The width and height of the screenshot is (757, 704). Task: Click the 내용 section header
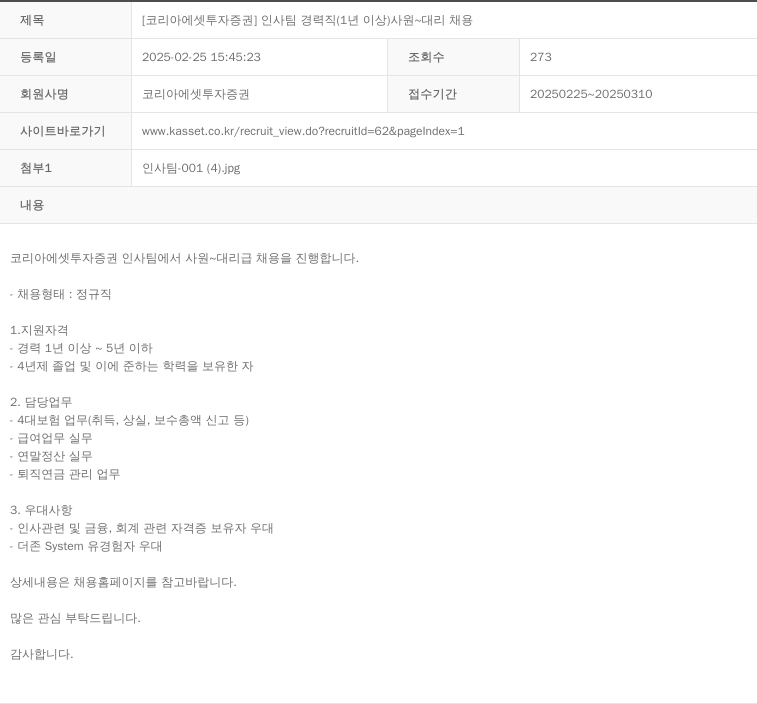pyautogui.click(x=378, y=205)
